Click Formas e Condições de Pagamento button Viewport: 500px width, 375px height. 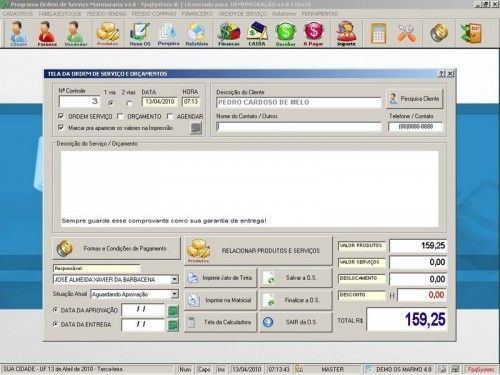pos(116,248)
